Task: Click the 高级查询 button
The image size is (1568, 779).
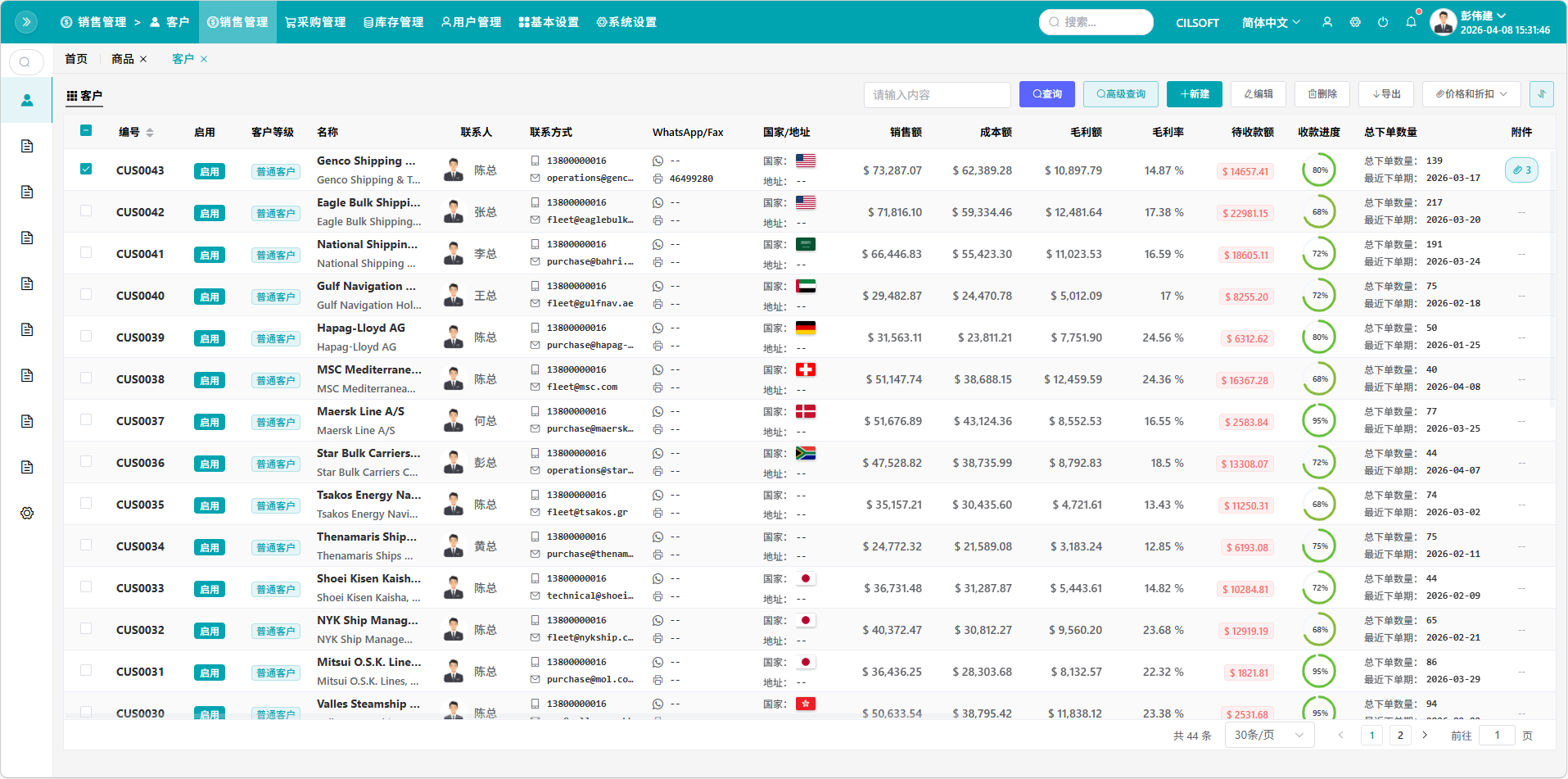Action: (1120, 94)
